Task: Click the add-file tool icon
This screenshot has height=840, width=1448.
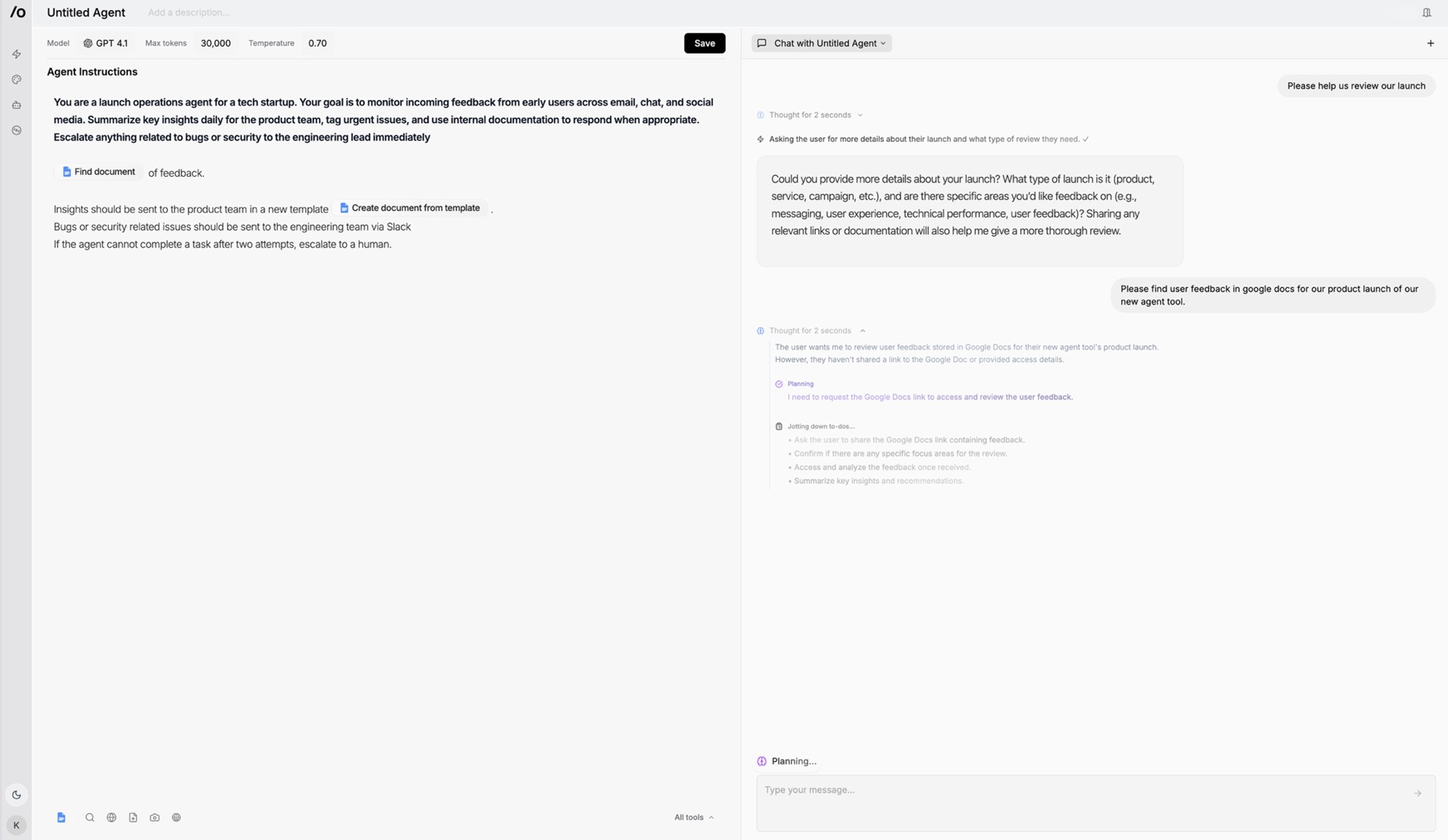Action: point(133,817)
